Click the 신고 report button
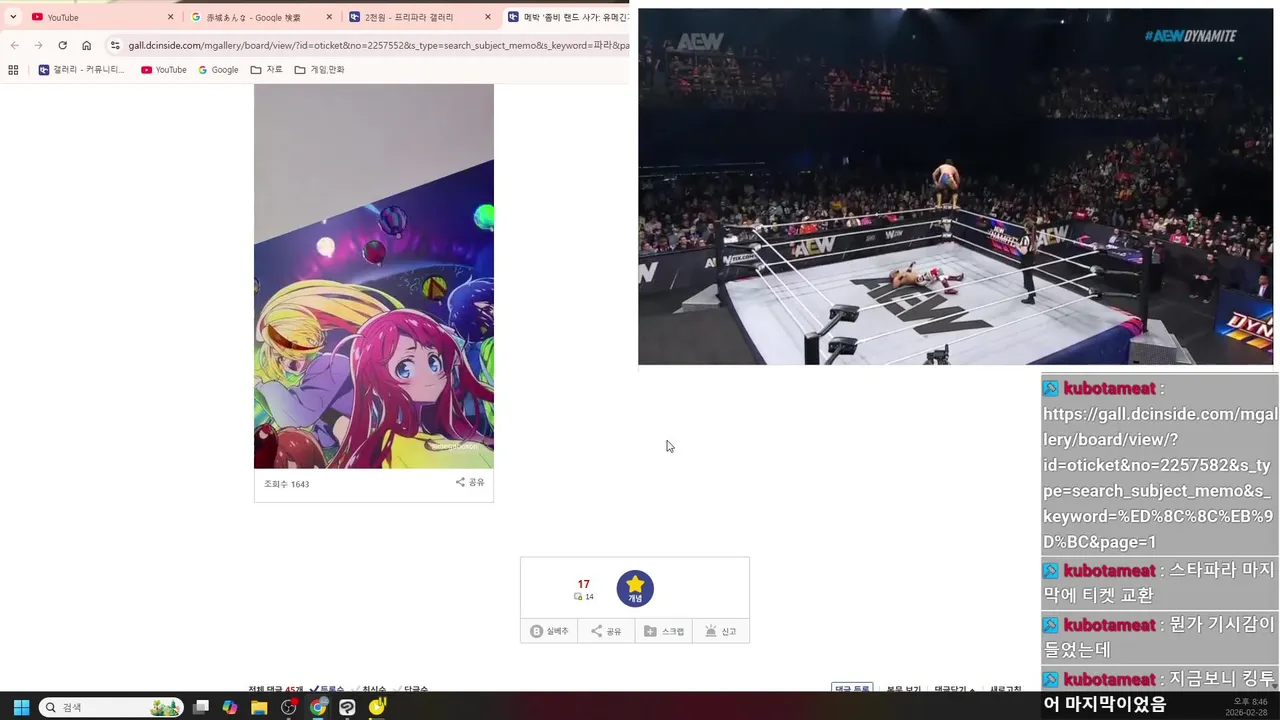The width and height of the screenshot is (1280, 720). (x=720, y=631)
